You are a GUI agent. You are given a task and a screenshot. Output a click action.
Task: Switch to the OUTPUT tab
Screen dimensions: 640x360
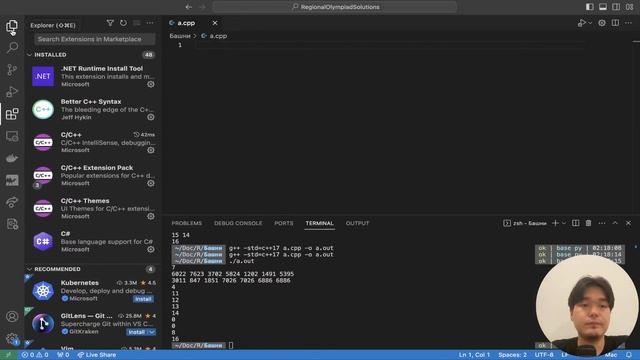pyautogui.click(x=357, y=223)
